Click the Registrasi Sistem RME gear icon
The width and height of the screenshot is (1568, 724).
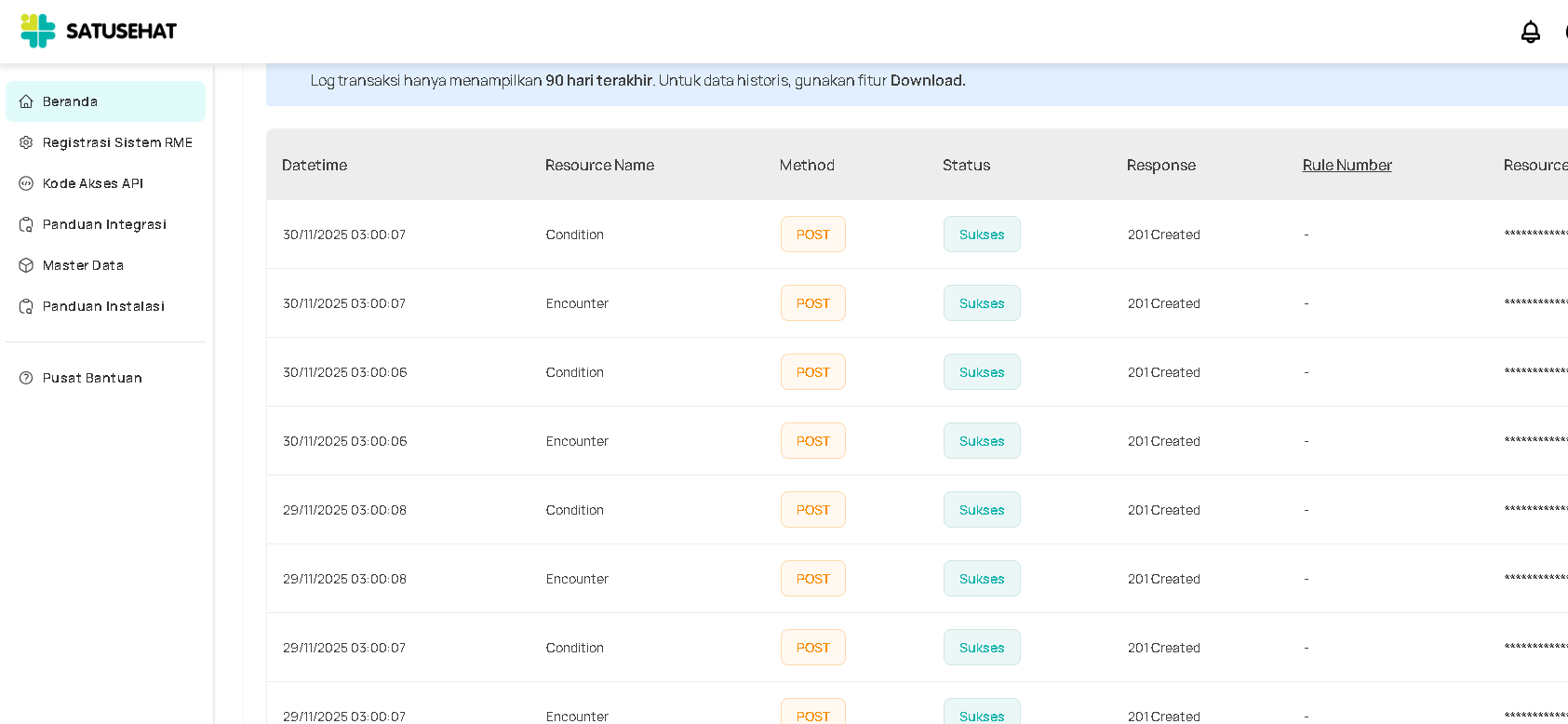click(26, 142)
